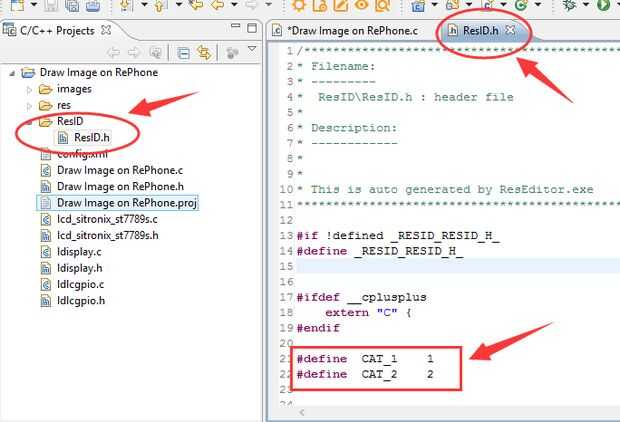Collapse the Draw Image on RePhone project
This screenshot has width=620, height=422.
click(x=12, y=73)
